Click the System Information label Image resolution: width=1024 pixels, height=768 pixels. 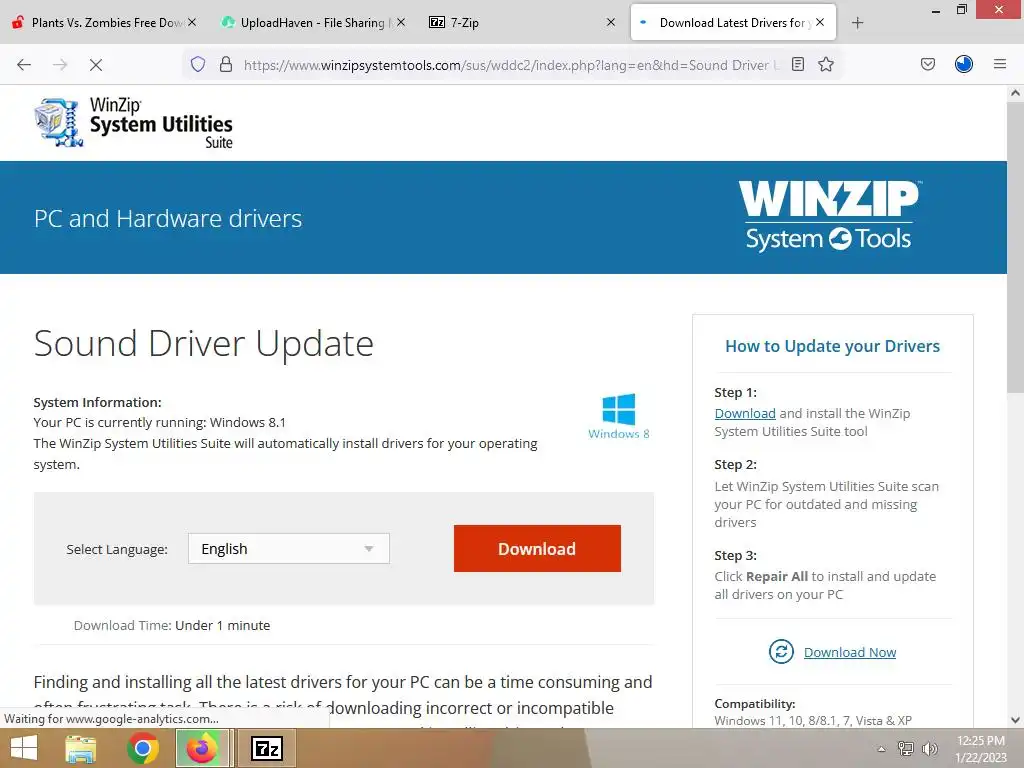(97, 402)
